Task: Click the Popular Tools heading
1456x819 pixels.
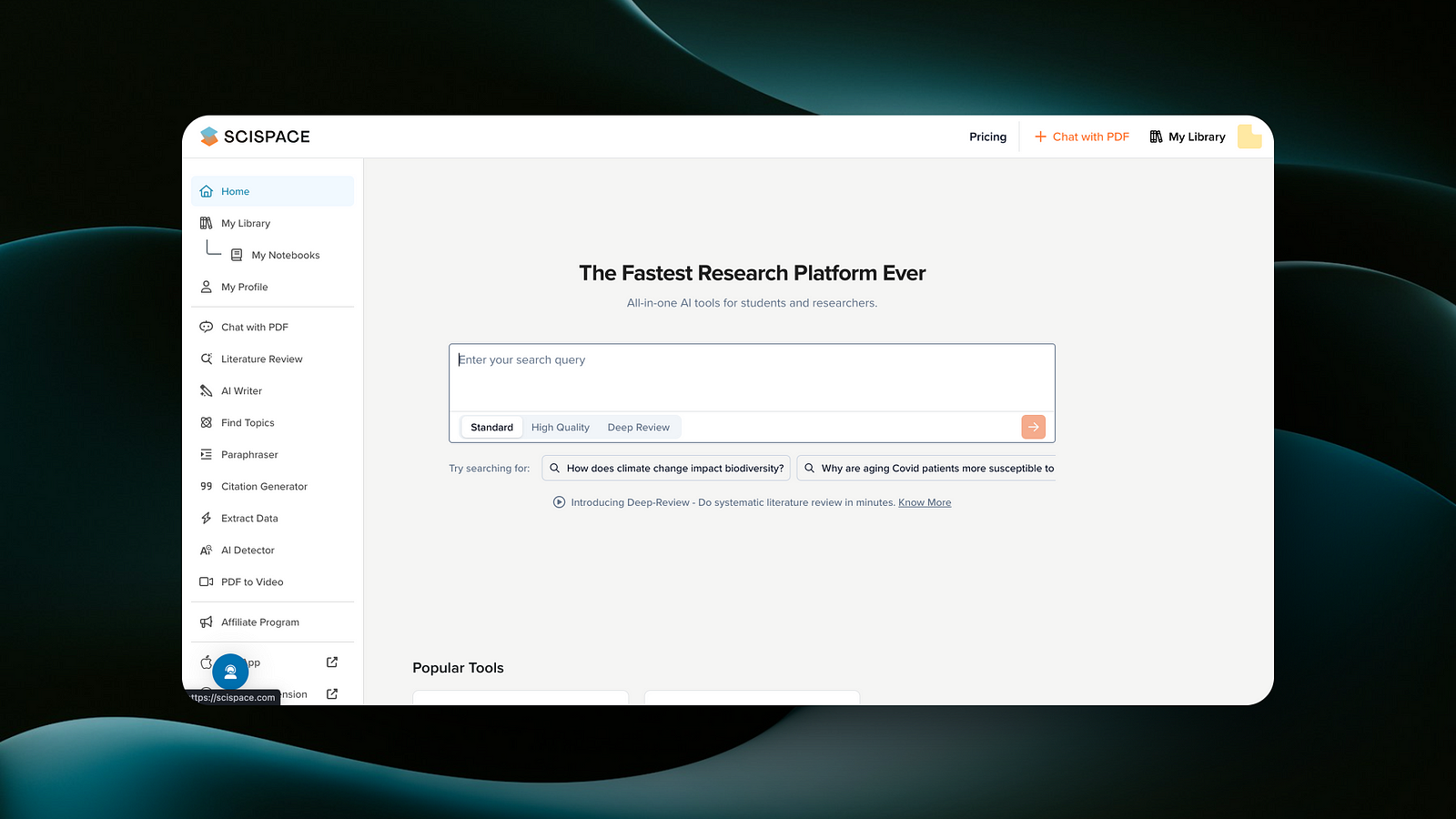Action: point(458,668)
